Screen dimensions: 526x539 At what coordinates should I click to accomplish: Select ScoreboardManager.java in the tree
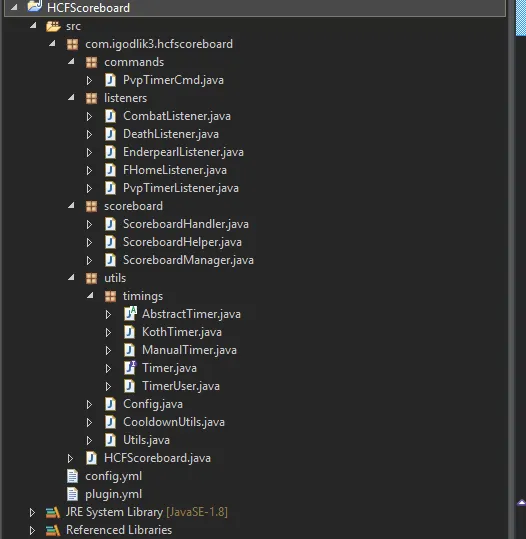[x=188, y=260]
